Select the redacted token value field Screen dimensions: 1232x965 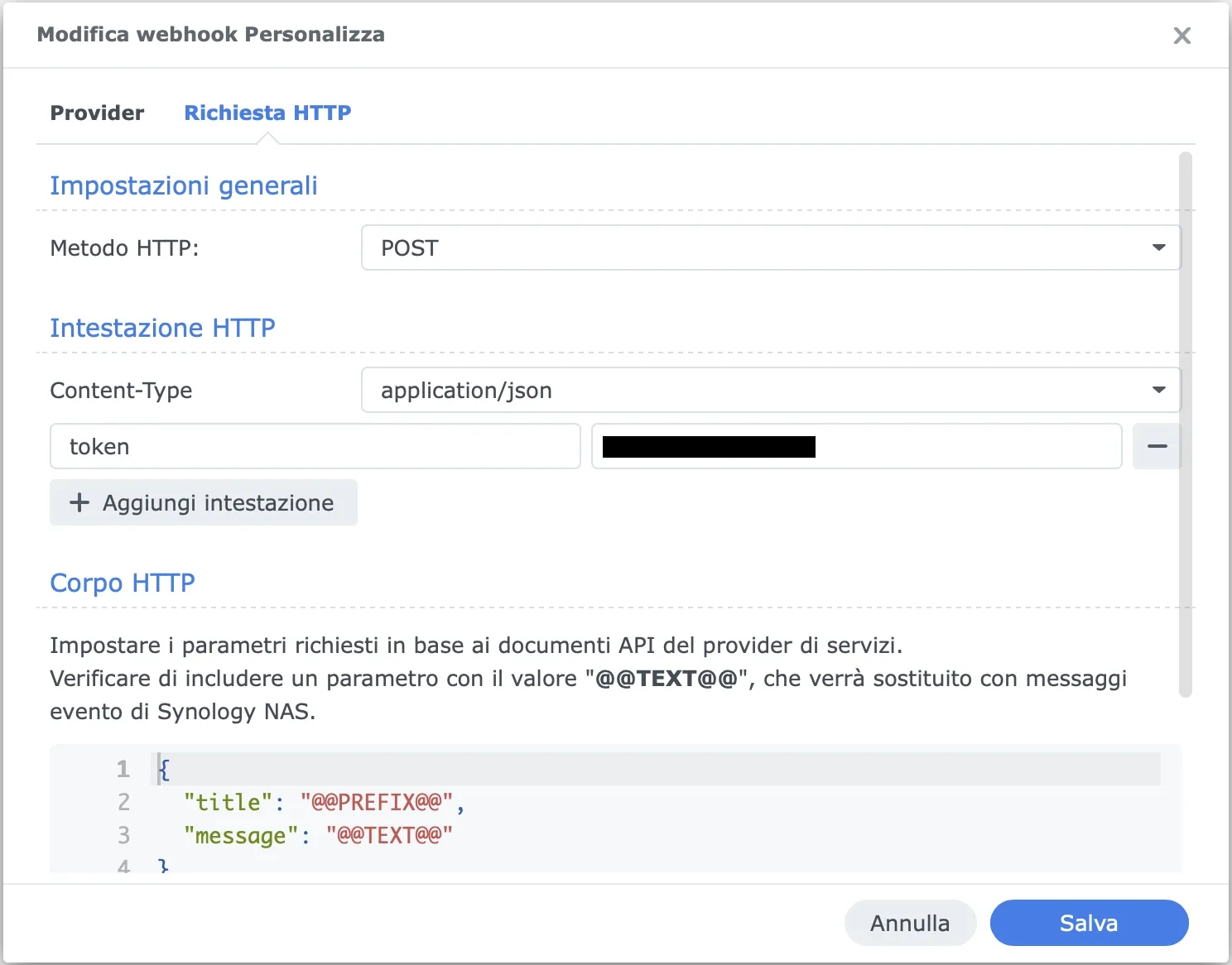pyautogui.click(x=857, y=446)
